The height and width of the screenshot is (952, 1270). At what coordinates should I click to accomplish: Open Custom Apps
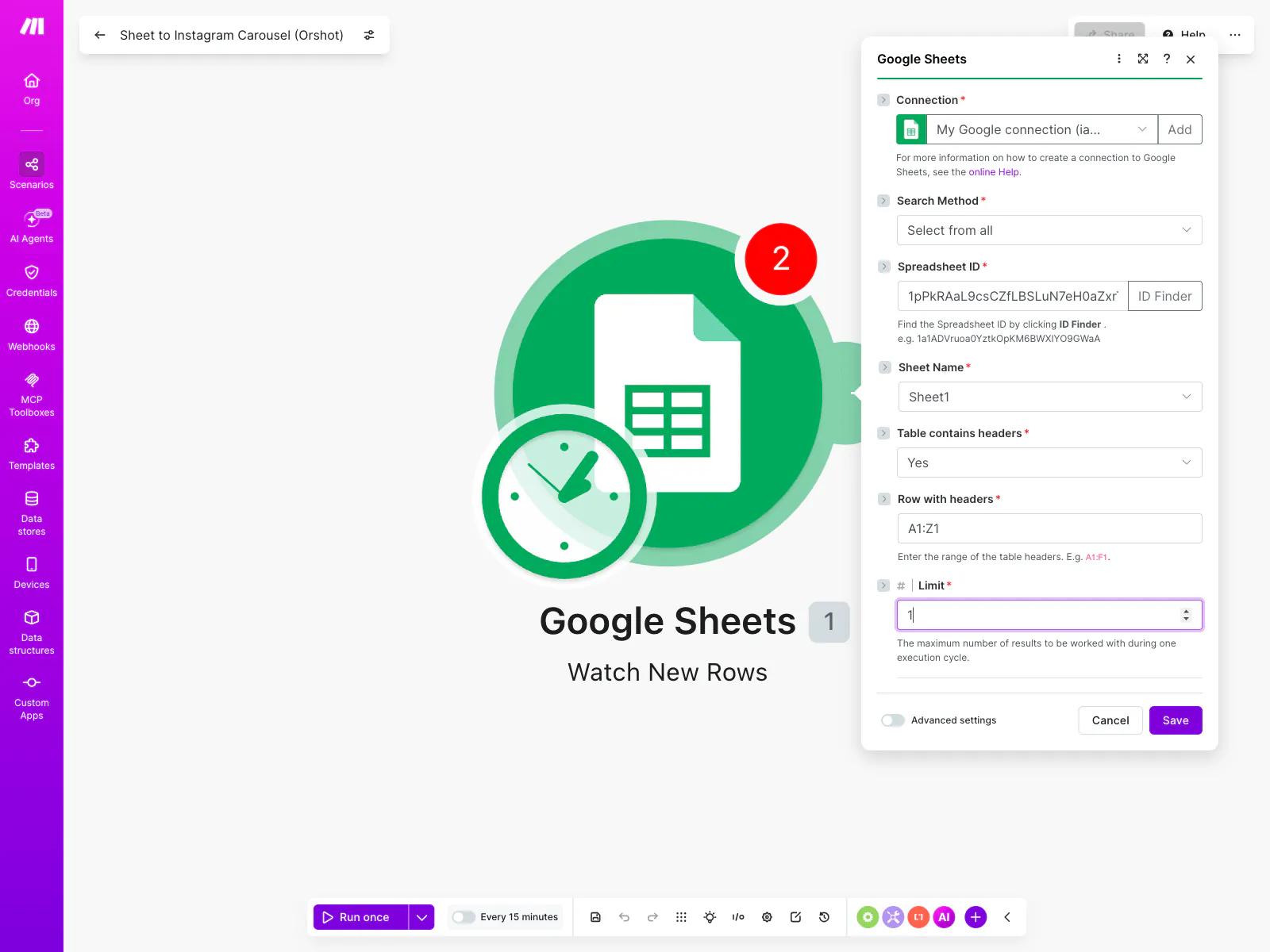(x=32, y=697)
